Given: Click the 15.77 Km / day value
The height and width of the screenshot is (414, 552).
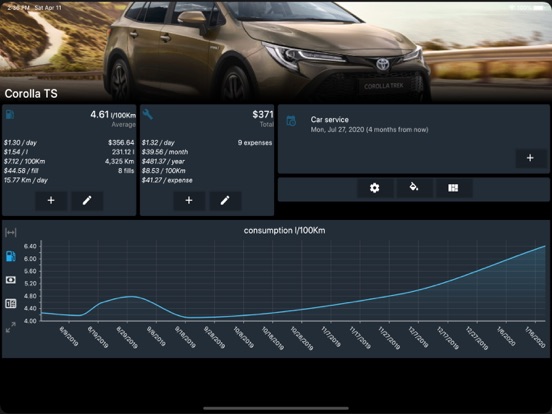Looking at the screenshot, I should [26, 180].
